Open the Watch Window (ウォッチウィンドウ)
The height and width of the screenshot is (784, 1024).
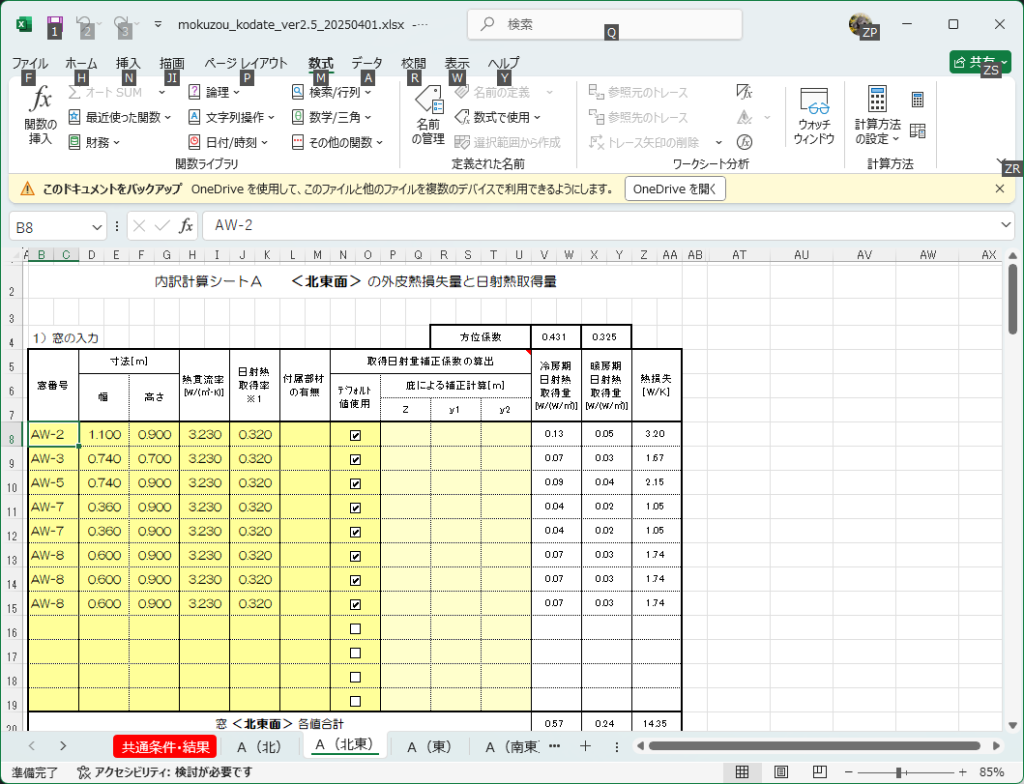(814, 116)
